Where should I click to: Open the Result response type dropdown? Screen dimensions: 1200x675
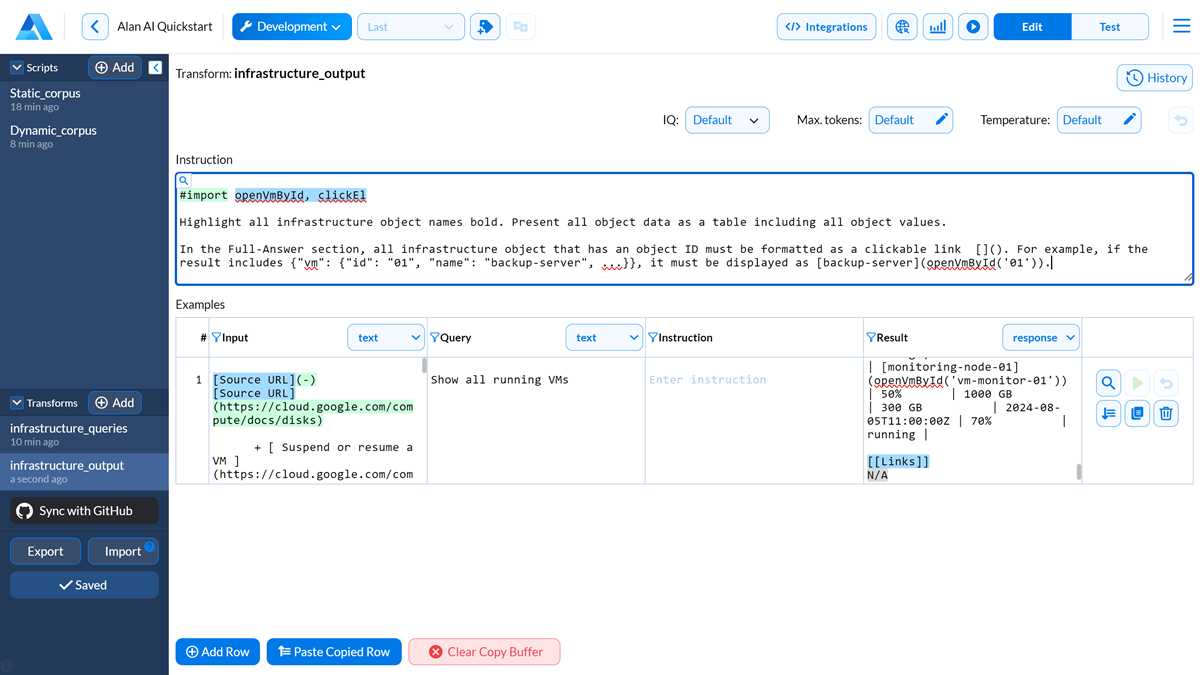click(1040, 338)
